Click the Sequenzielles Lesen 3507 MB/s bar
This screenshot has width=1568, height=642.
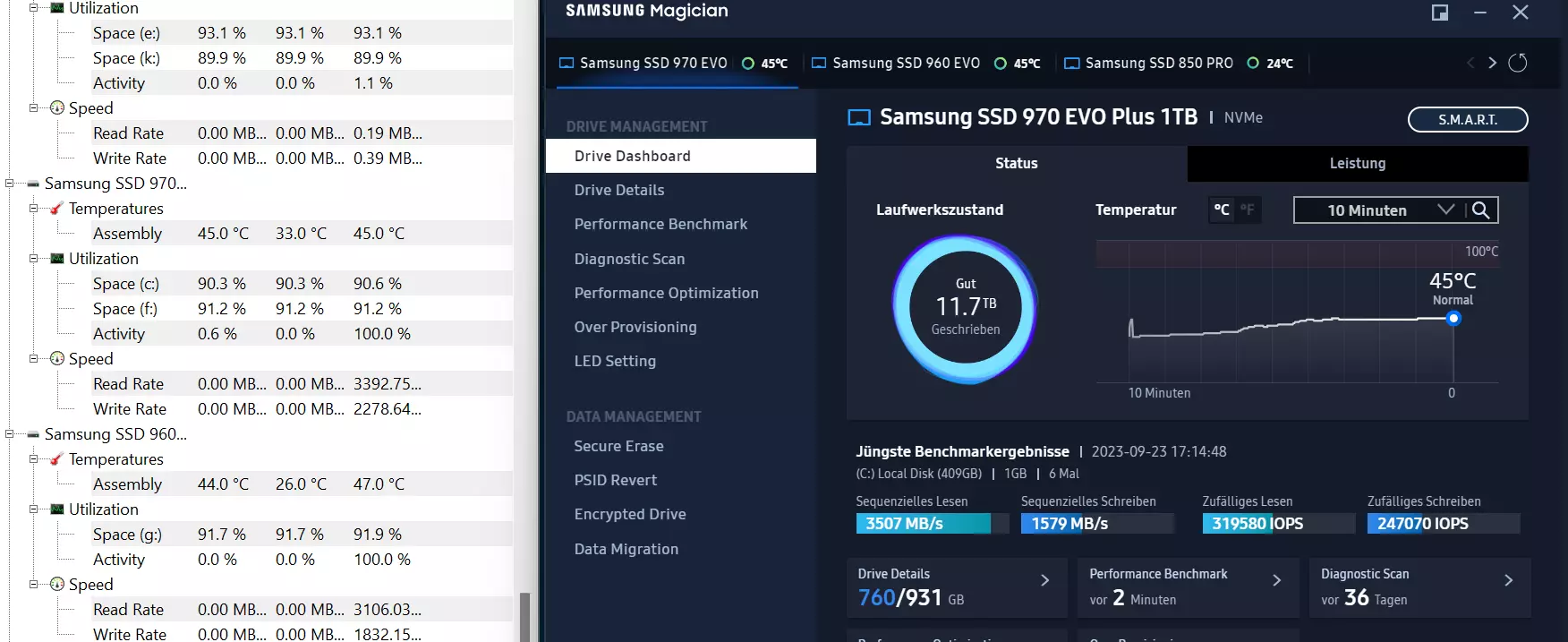click(932, 523)
